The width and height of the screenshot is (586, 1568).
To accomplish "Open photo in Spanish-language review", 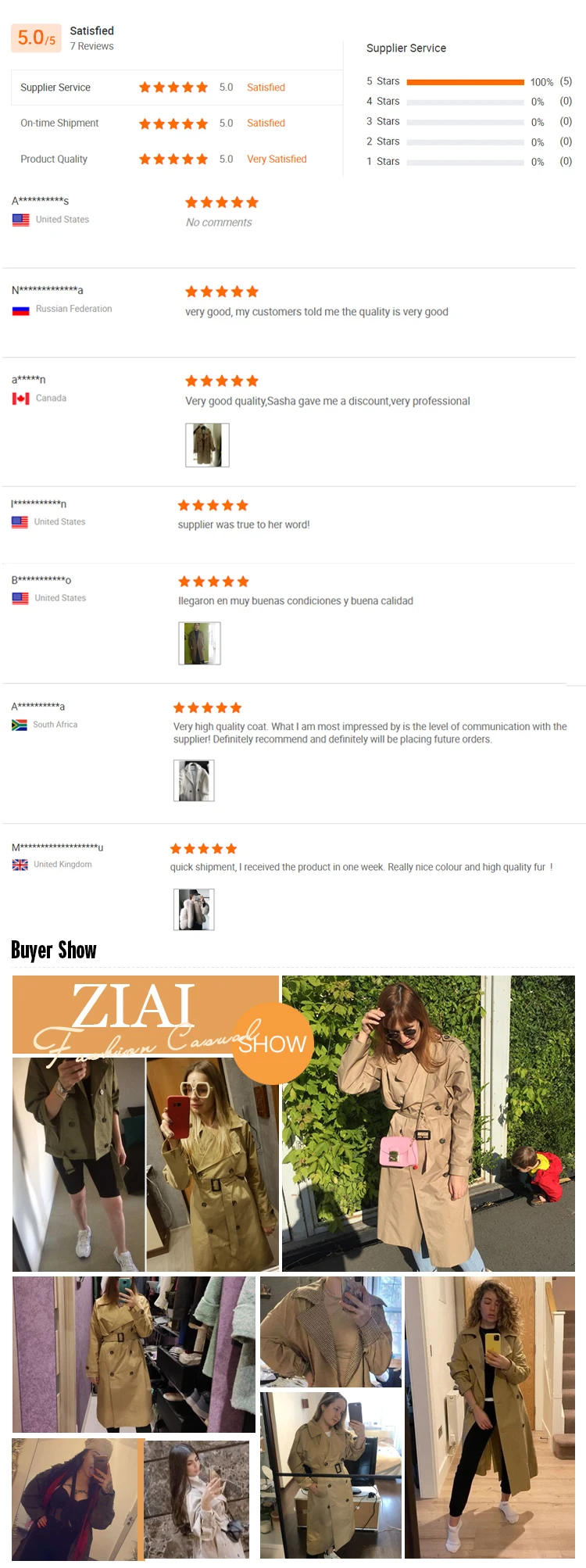I will pyautogui.click(x=200, y=643).
